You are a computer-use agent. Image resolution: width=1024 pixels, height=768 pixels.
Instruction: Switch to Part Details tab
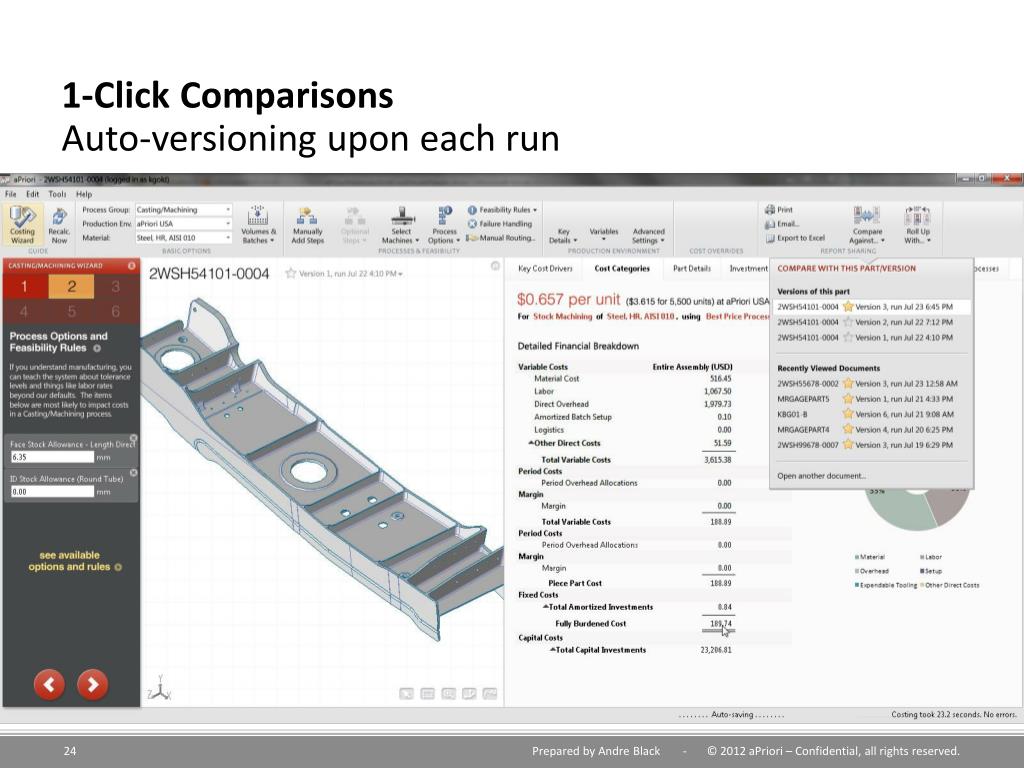click(x=692, y=268)
